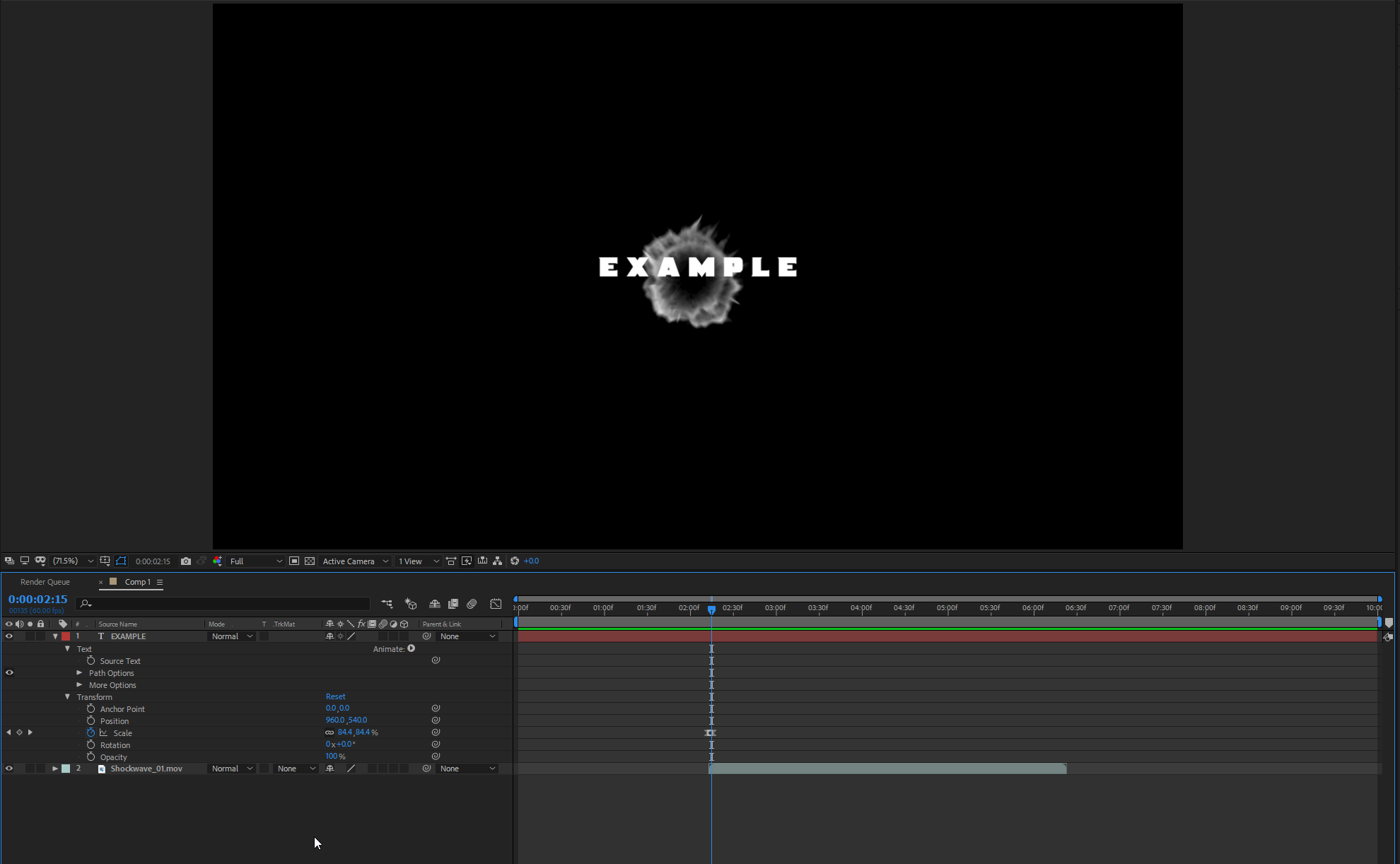Click the red label swatch of EXAMPLE layer
This screenshot has width=1400, height=864.
pyautogui.click(x=66, y=636)
